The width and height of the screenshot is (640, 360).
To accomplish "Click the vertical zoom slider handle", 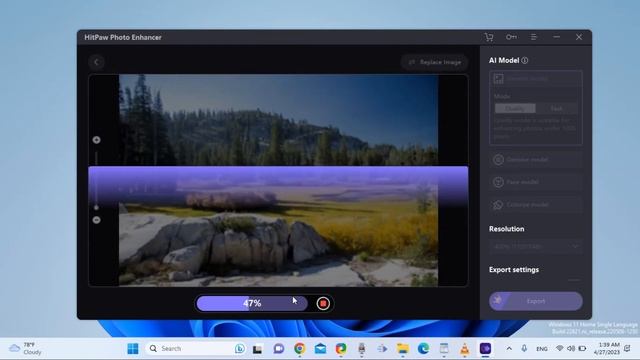I will (96, 207).
